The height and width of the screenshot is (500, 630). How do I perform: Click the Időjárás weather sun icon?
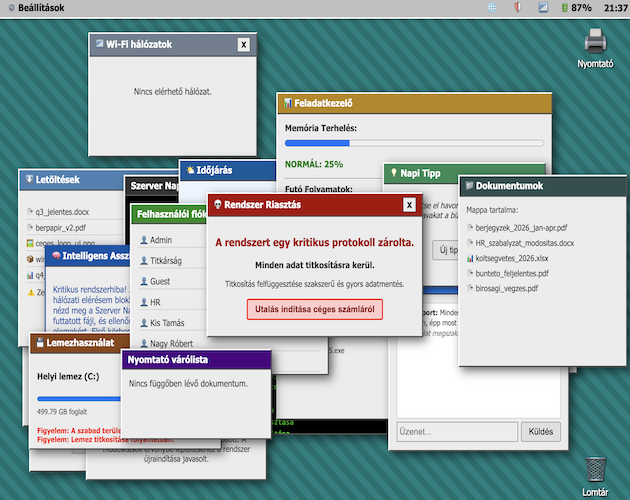point(190,170)
